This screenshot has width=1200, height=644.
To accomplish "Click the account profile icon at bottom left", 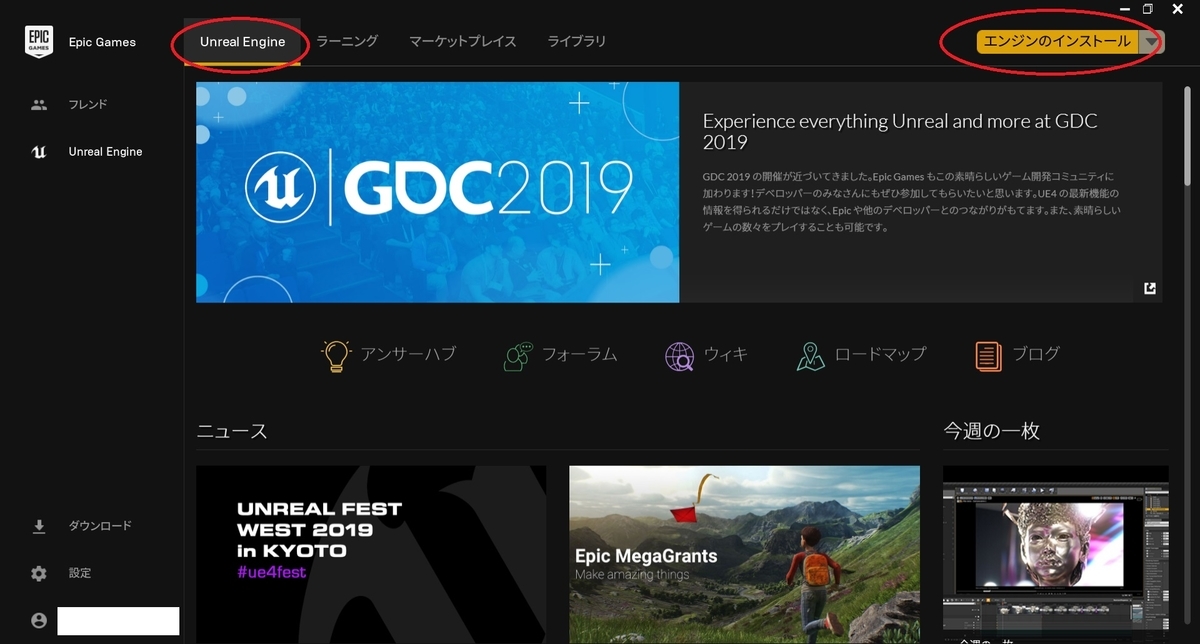I will 38,620.
